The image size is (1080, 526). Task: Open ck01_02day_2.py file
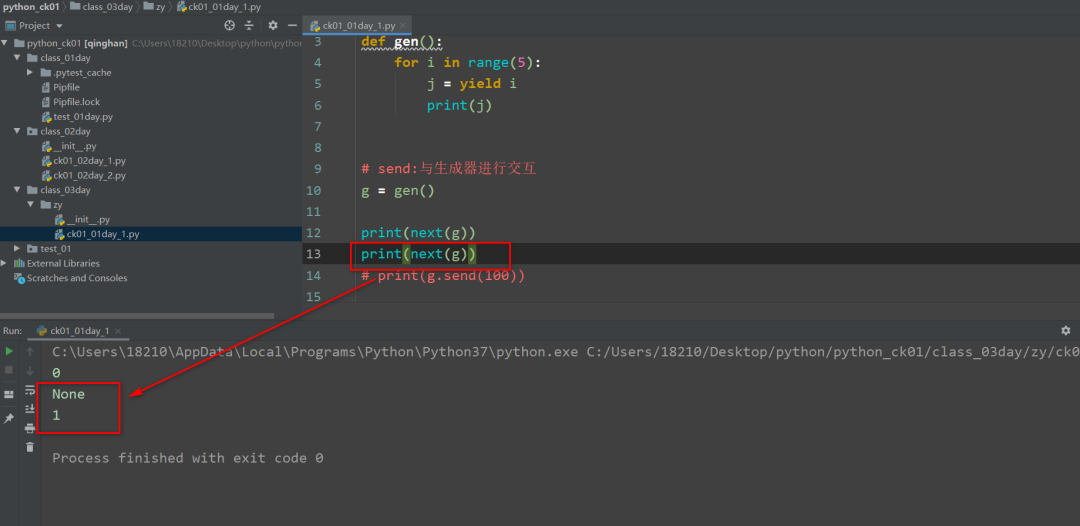pyautogui.click(x=90, y=176)
